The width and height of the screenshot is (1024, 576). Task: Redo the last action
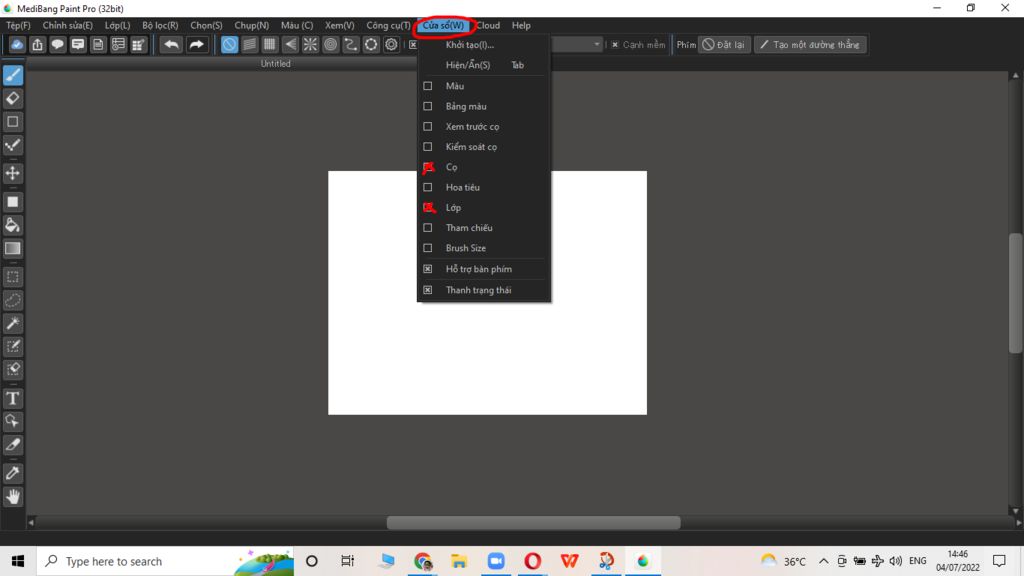[196, 44]
